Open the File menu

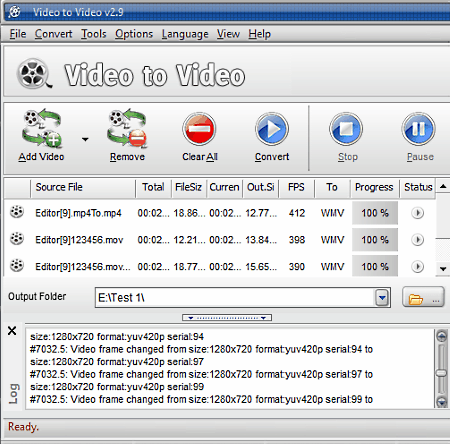(x=18, y=34)
